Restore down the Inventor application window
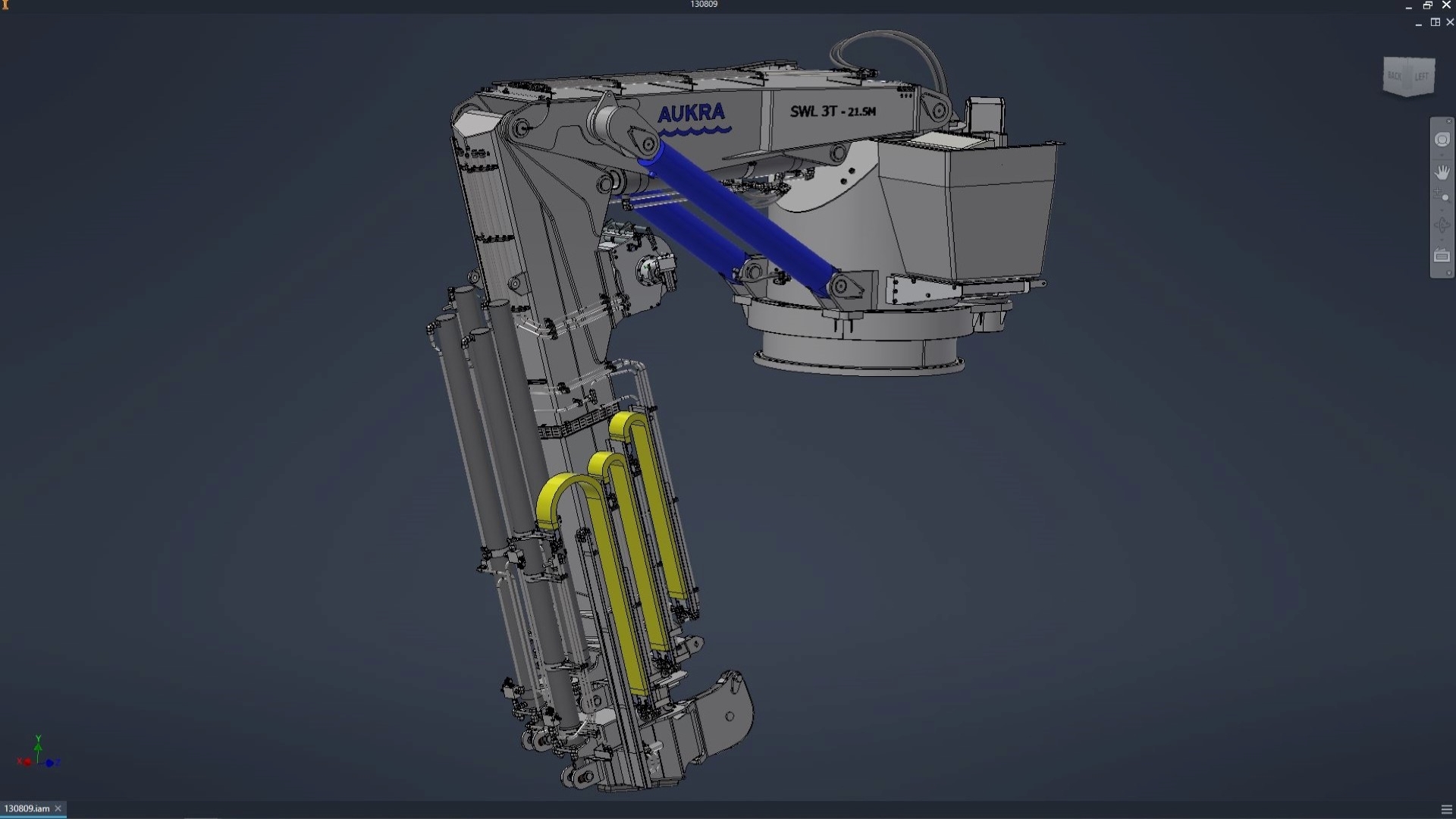This screenshot has width=1456, height=819. pos(1427,5)
